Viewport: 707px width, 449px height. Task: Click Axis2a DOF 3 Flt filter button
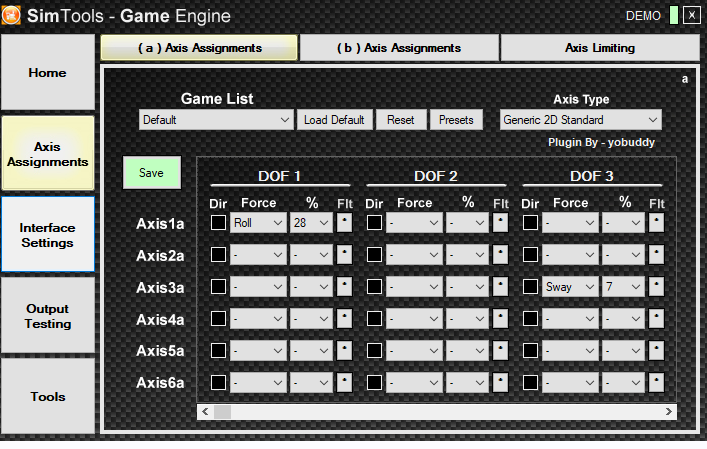pyautogui.click(x=656, y=255)
